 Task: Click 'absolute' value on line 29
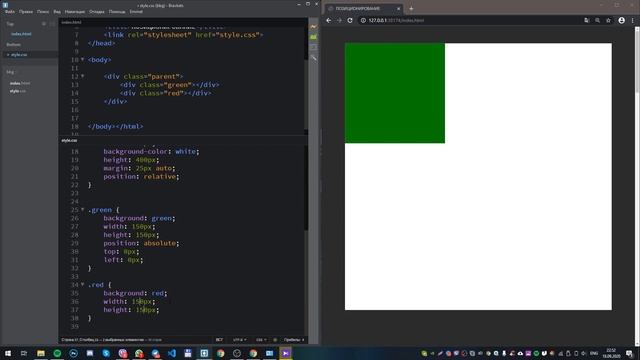(160, 243)
